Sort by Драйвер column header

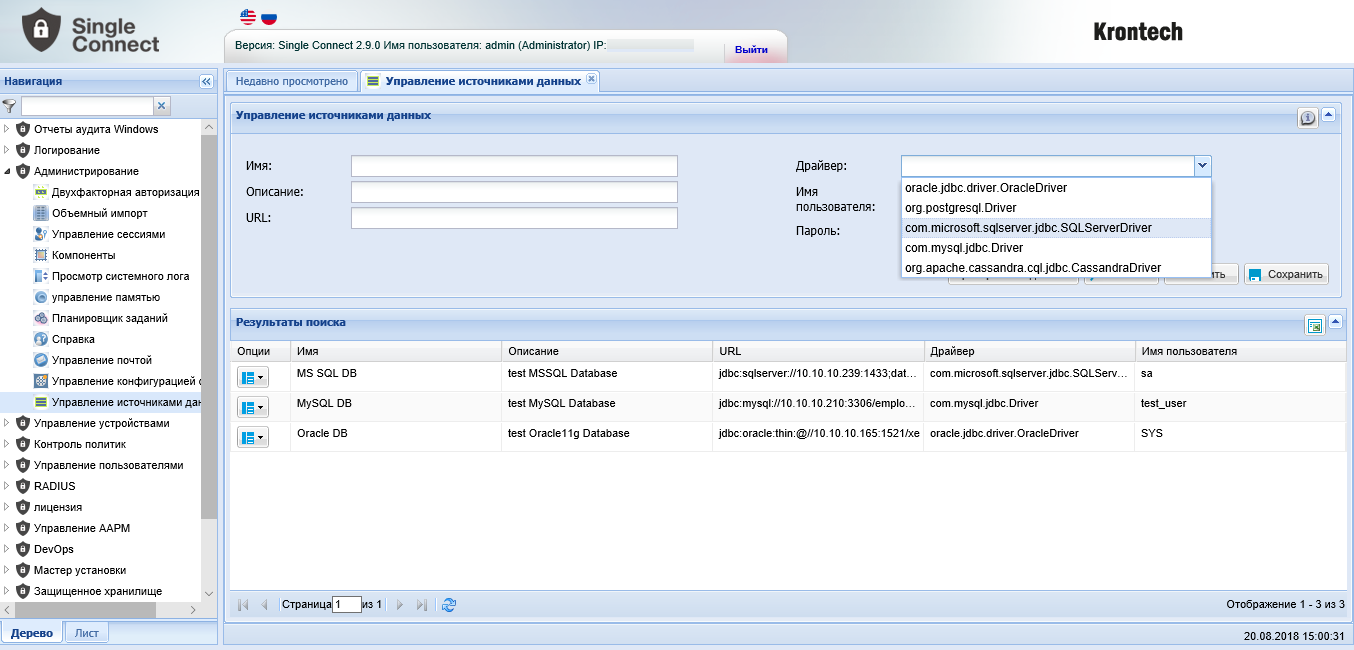pyautogui.click(x=1029, y=352)
